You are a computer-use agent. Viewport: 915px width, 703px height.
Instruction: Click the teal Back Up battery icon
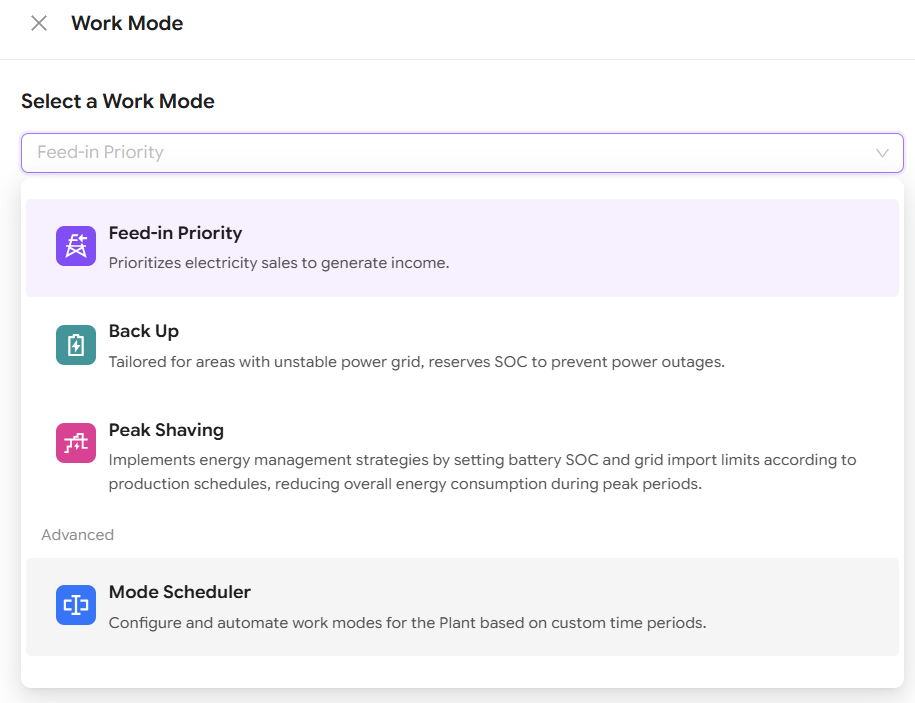[x=76, y=345]
